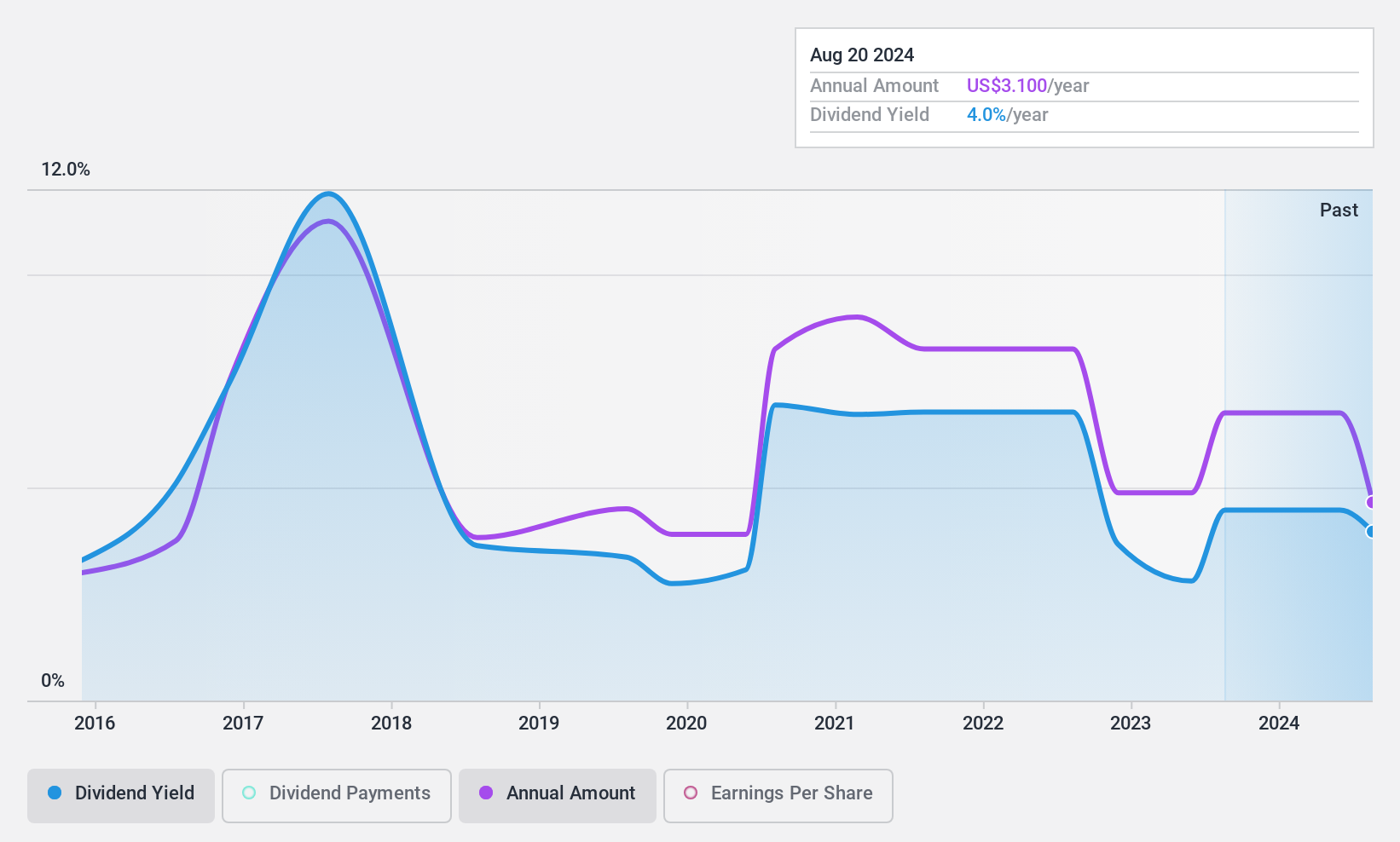The image size is (1400, 842).
Task: Click the 2021 x-axis label
Action: (835, 724)
